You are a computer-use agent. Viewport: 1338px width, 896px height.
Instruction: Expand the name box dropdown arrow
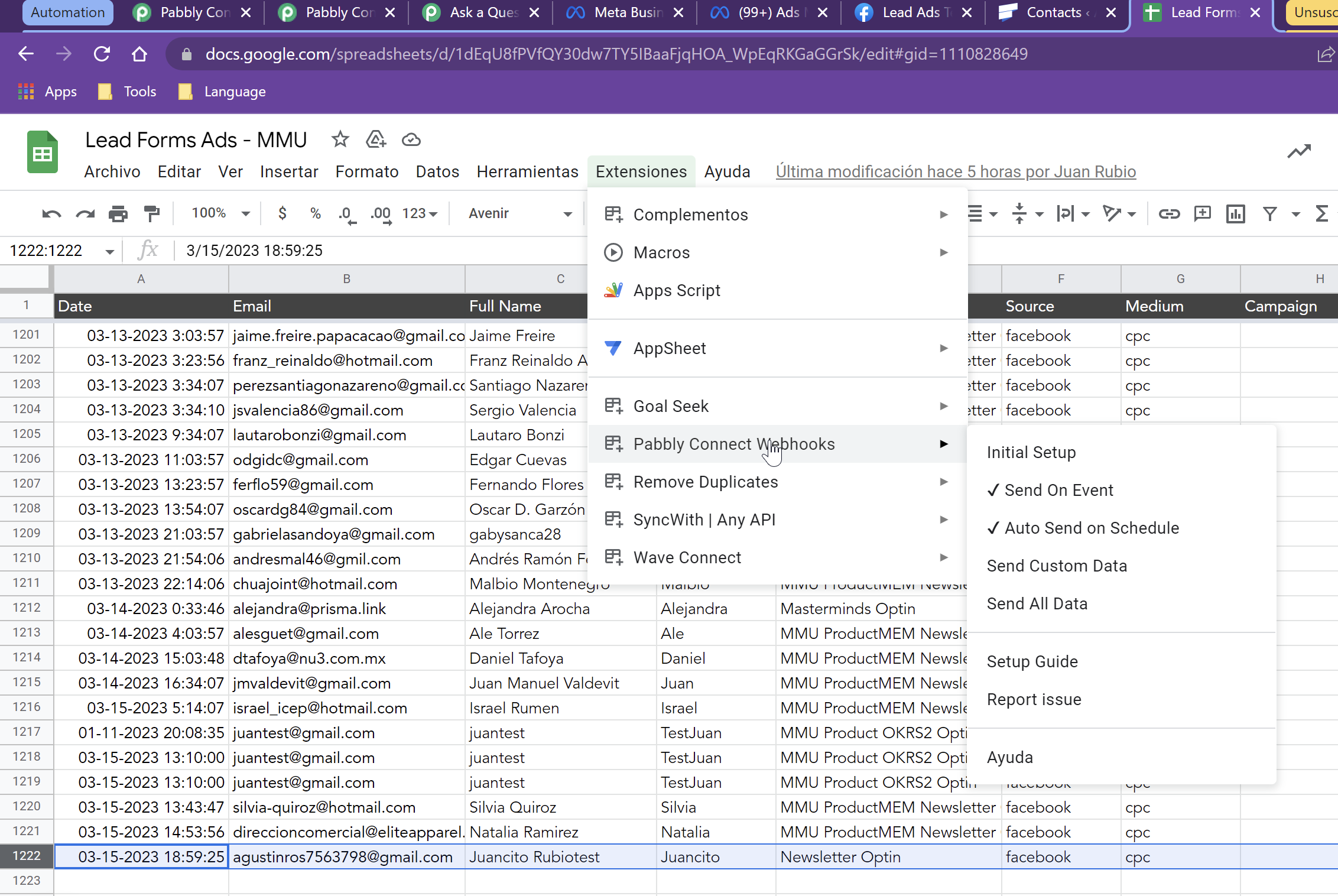tap(109, 251)
